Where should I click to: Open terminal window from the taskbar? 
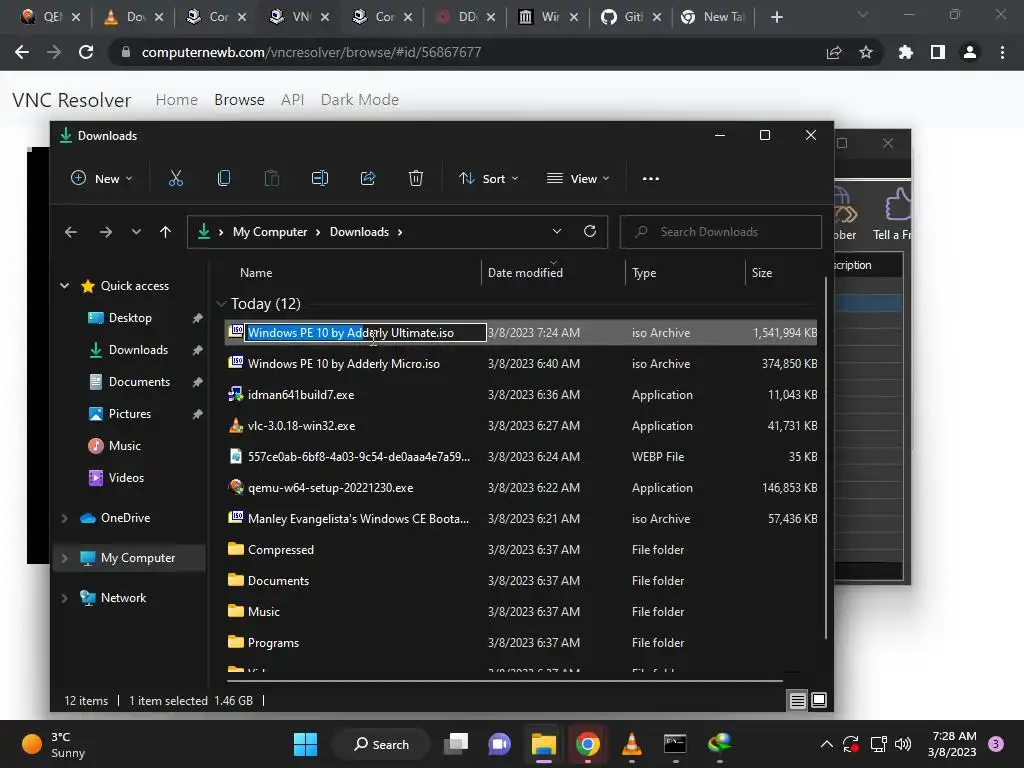pyautogui.click(x=675, y=744)
